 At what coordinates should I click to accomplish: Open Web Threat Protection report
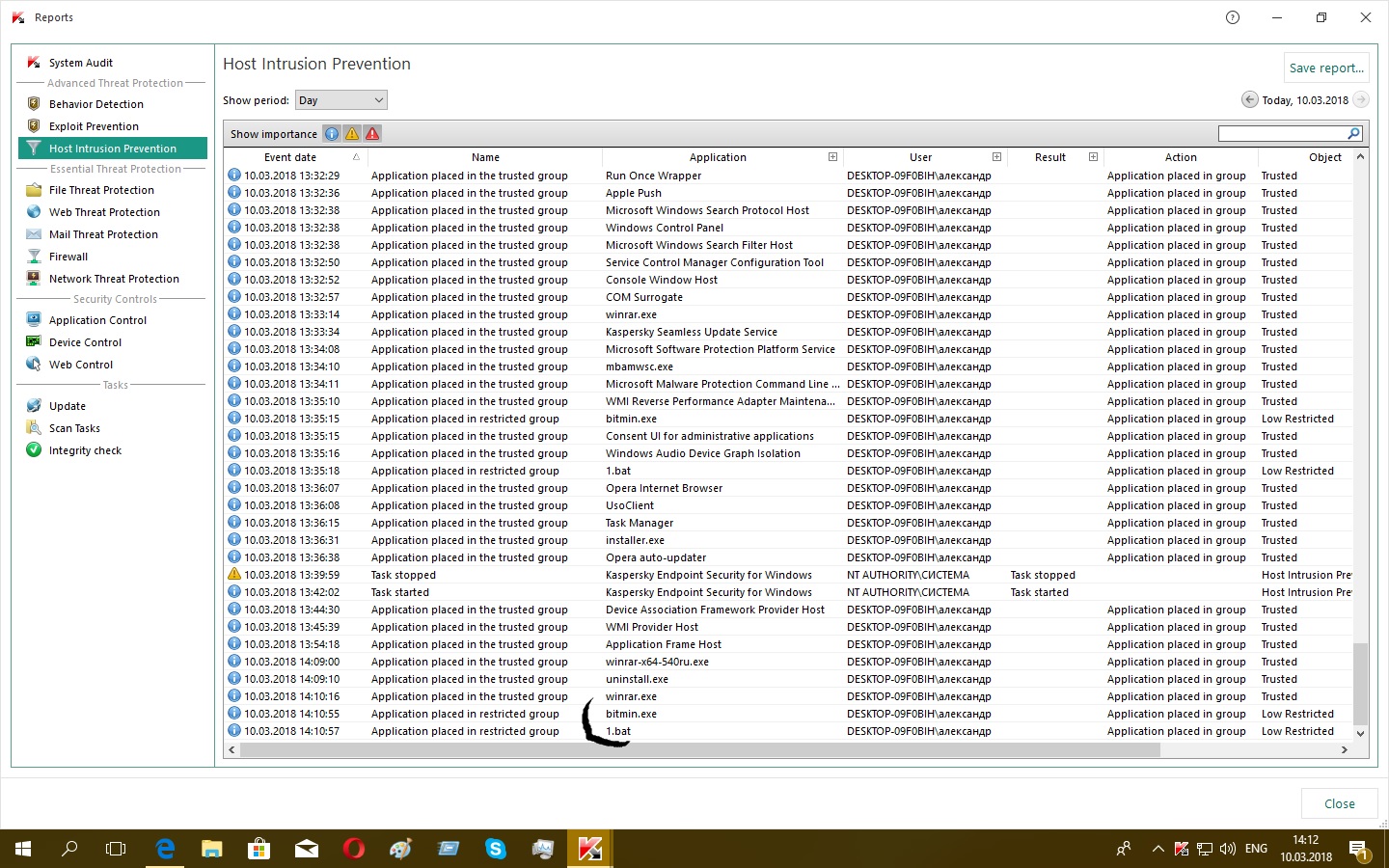[x=104, y=212]
